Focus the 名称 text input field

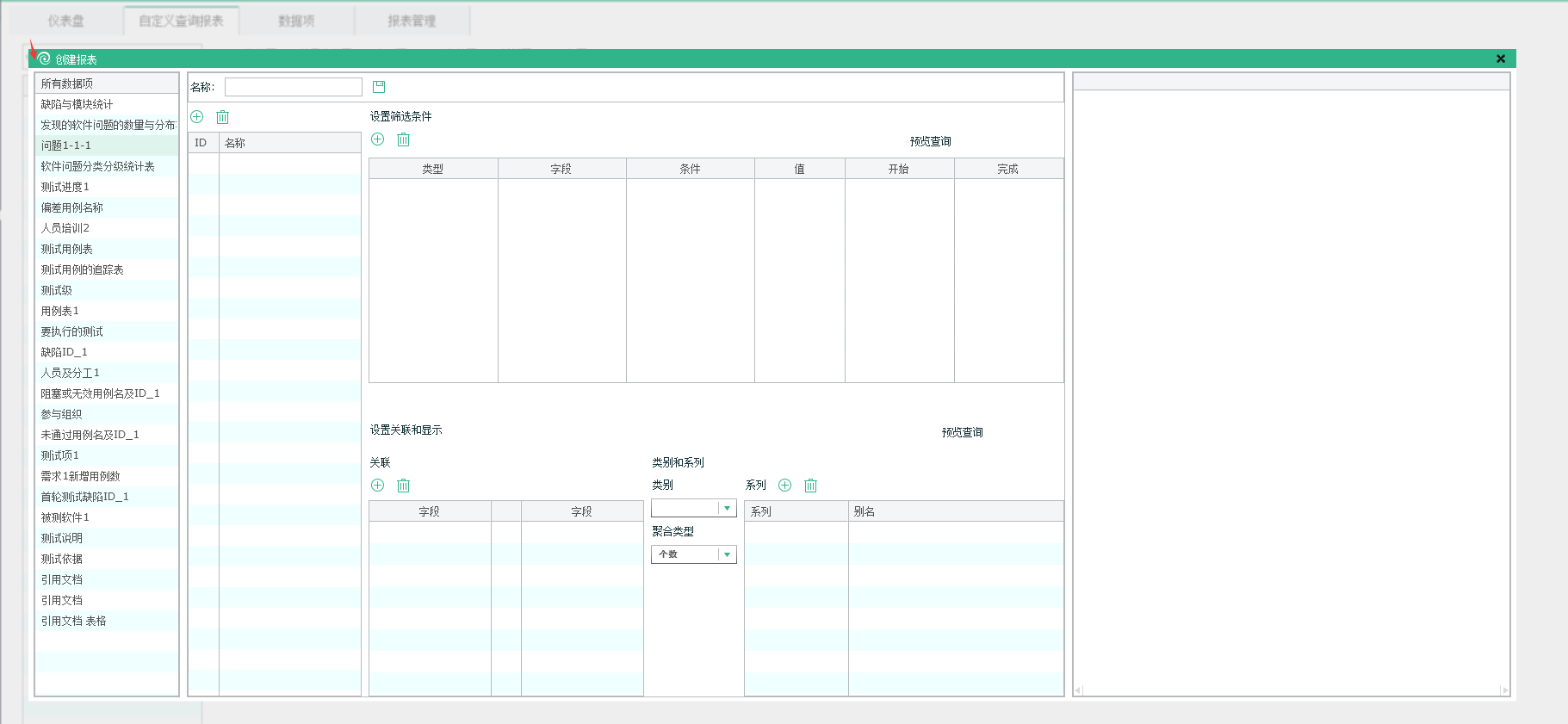(293, 87)
